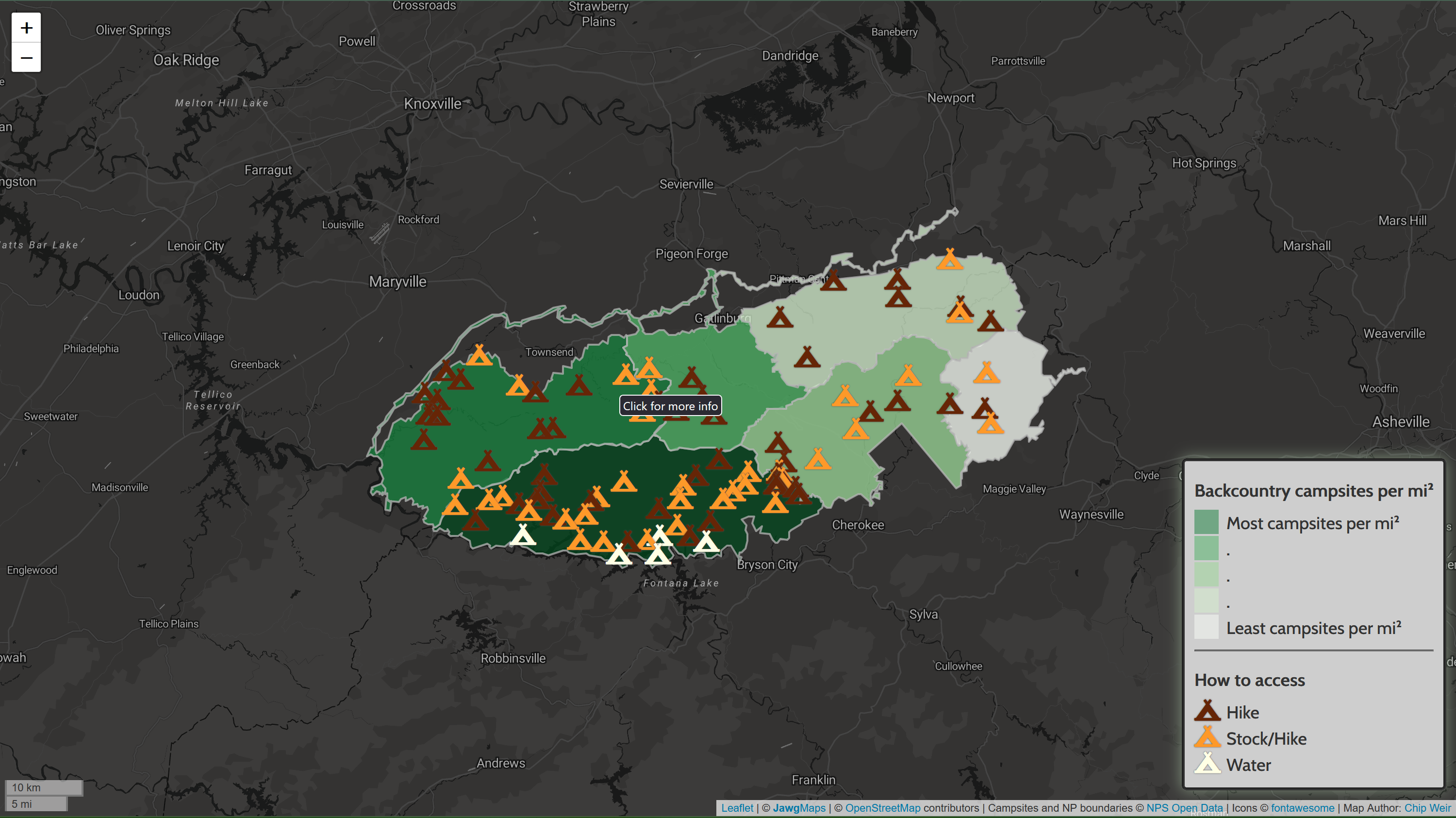Click the brown Hike tent near Gatlinburg

(780, 318)
